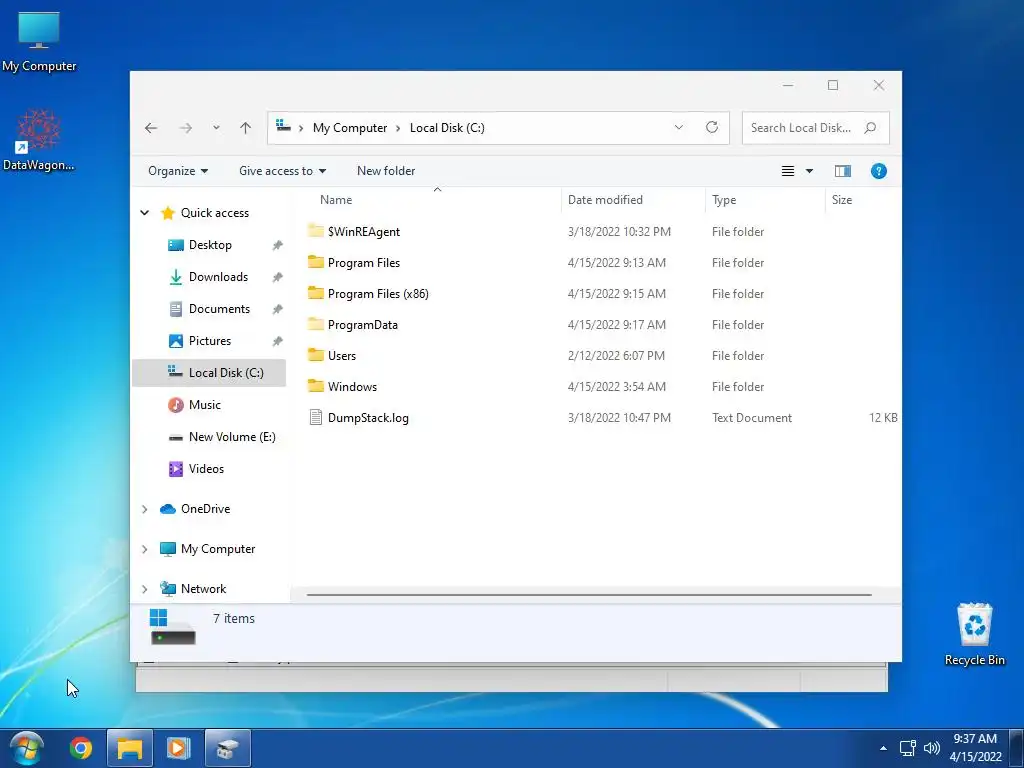Image resolution: width=1024 pixels, height=768 pixels.
Task: Open Documents in the sidebar
Action: 219,309
